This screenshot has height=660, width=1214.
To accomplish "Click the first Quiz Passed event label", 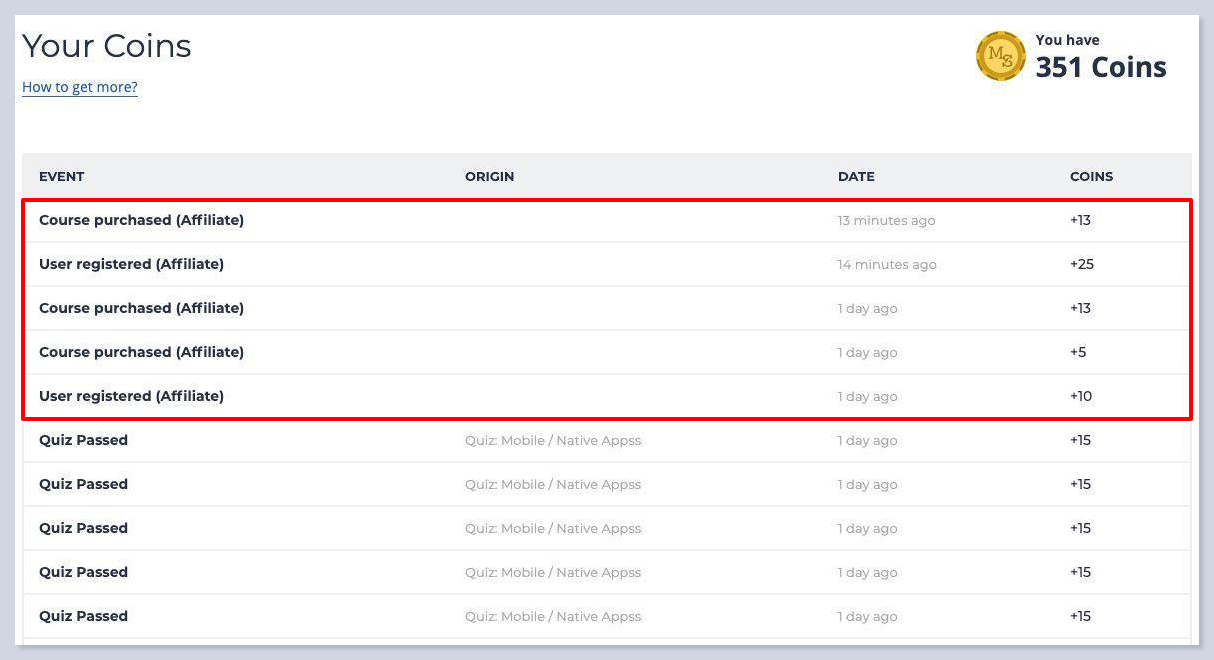I will point(83,440).
